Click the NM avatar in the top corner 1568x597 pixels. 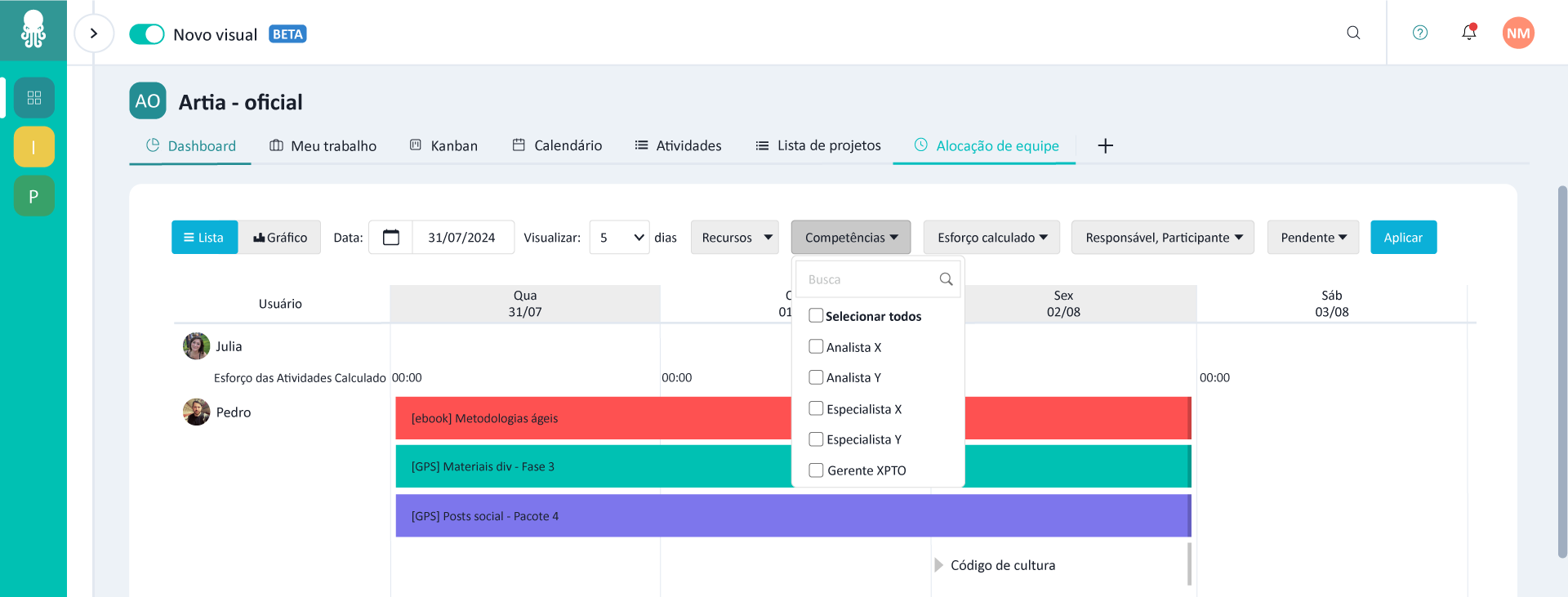pos(1518,33)
